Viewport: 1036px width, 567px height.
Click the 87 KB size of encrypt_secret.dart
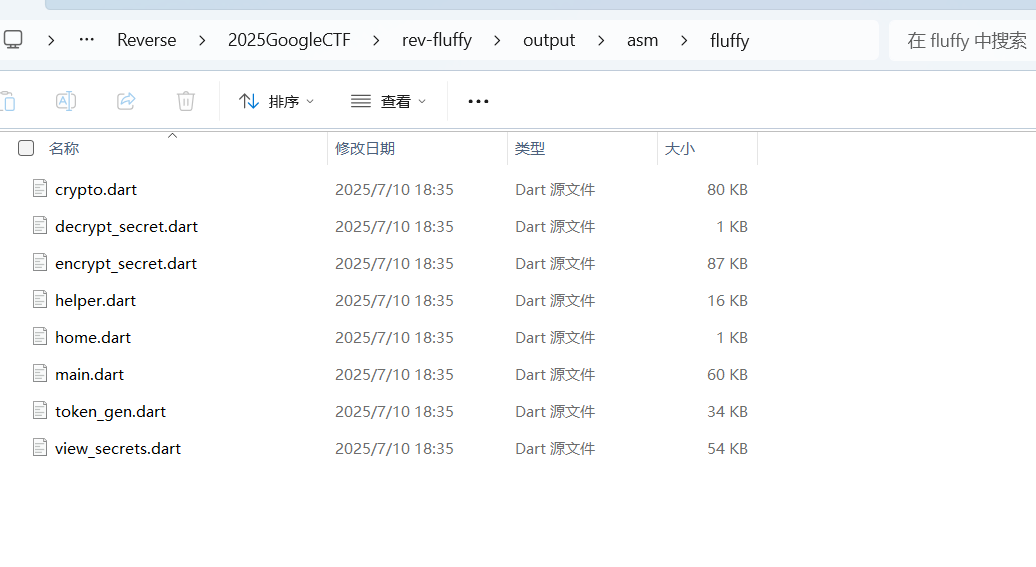[x=727, y=264]
